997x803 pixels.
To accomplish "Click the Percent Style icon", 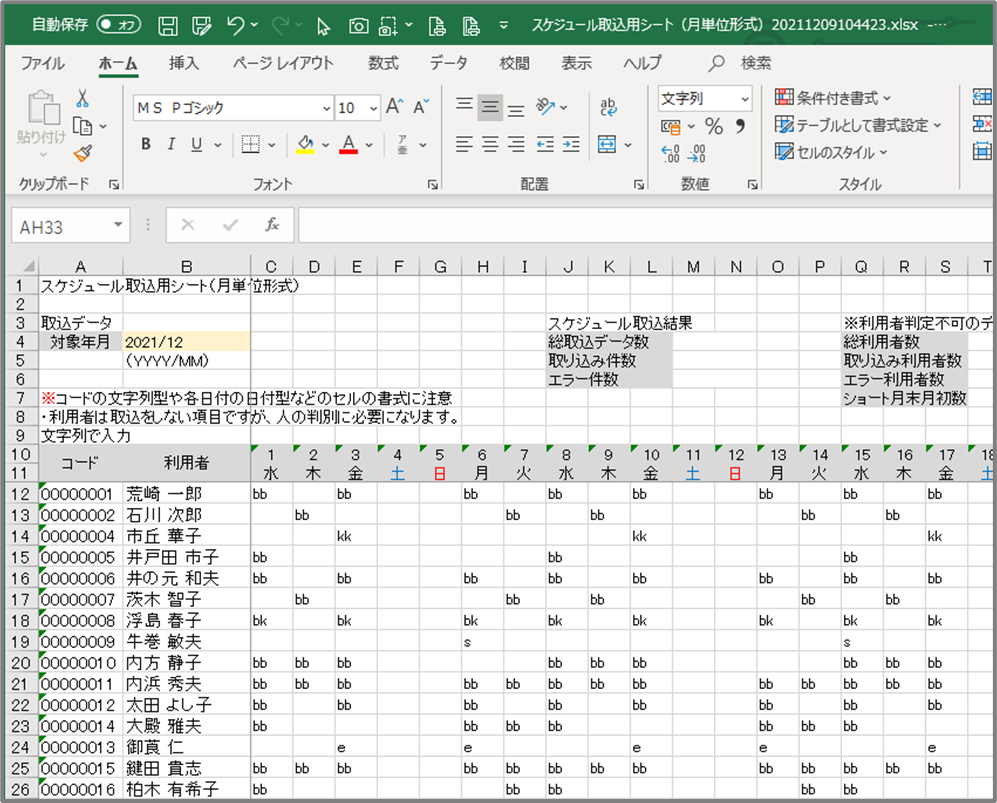I will point(713,126).
